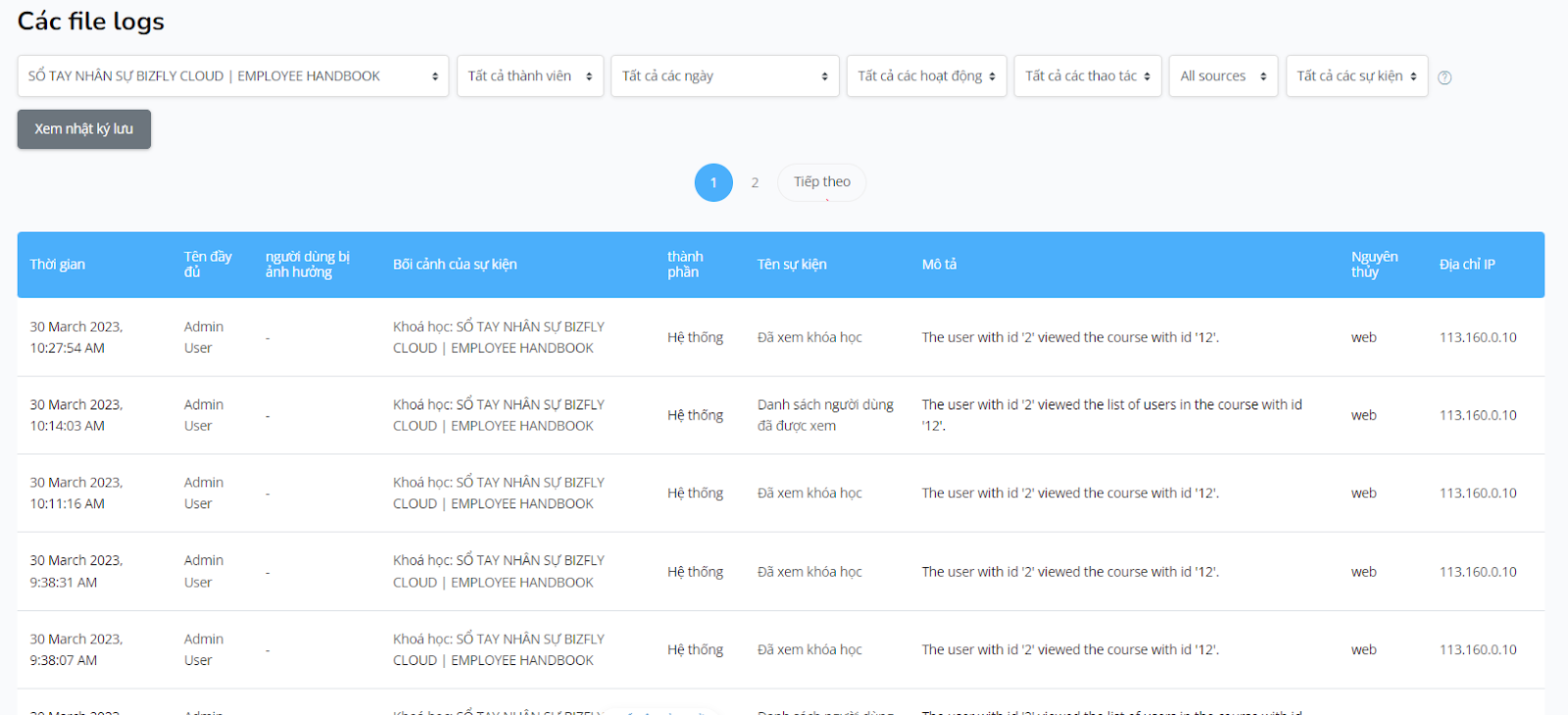
Task: Click timestamp '30 March 2023, 10:14:03 AM'
Action: pos(76,415)
